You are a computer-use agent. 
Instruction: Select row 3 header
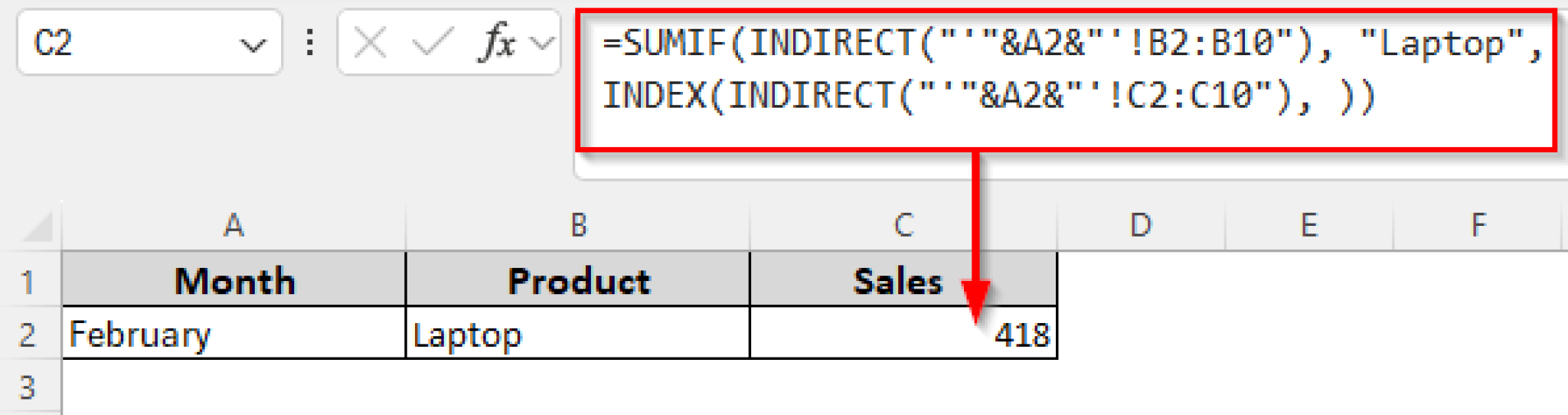pyautogui.click(x=29, y=387)
